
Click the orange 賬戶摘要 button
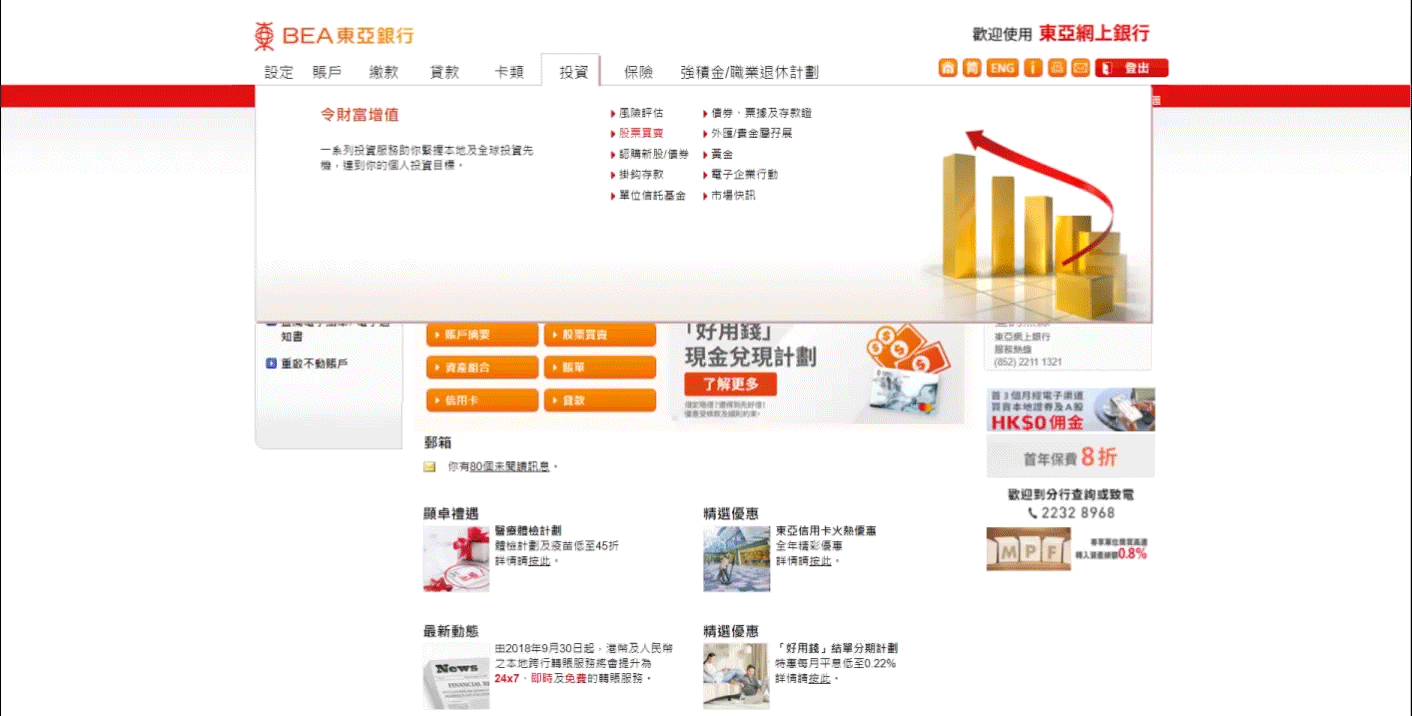482,335
